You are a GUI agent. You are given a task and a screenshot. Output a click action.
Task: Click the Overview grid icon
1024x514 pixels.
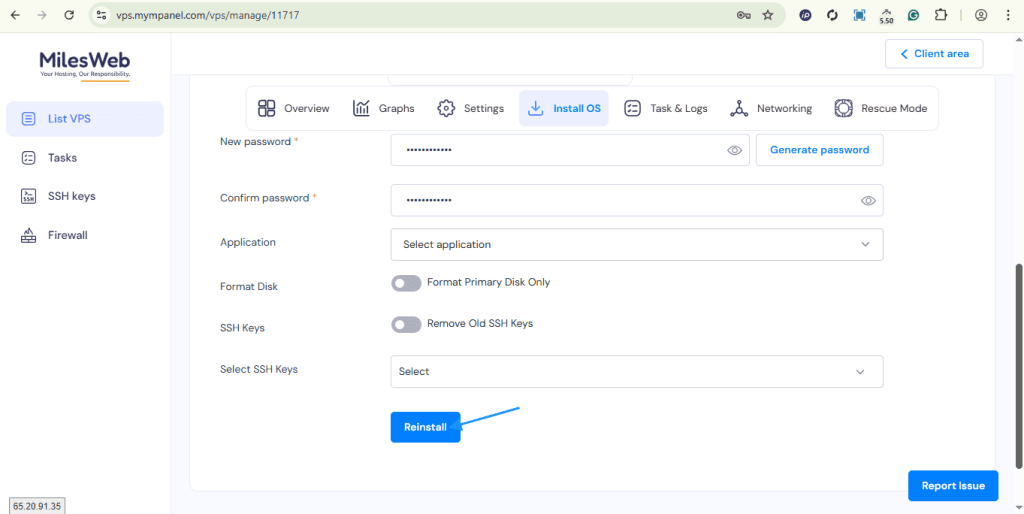[266, 108]
